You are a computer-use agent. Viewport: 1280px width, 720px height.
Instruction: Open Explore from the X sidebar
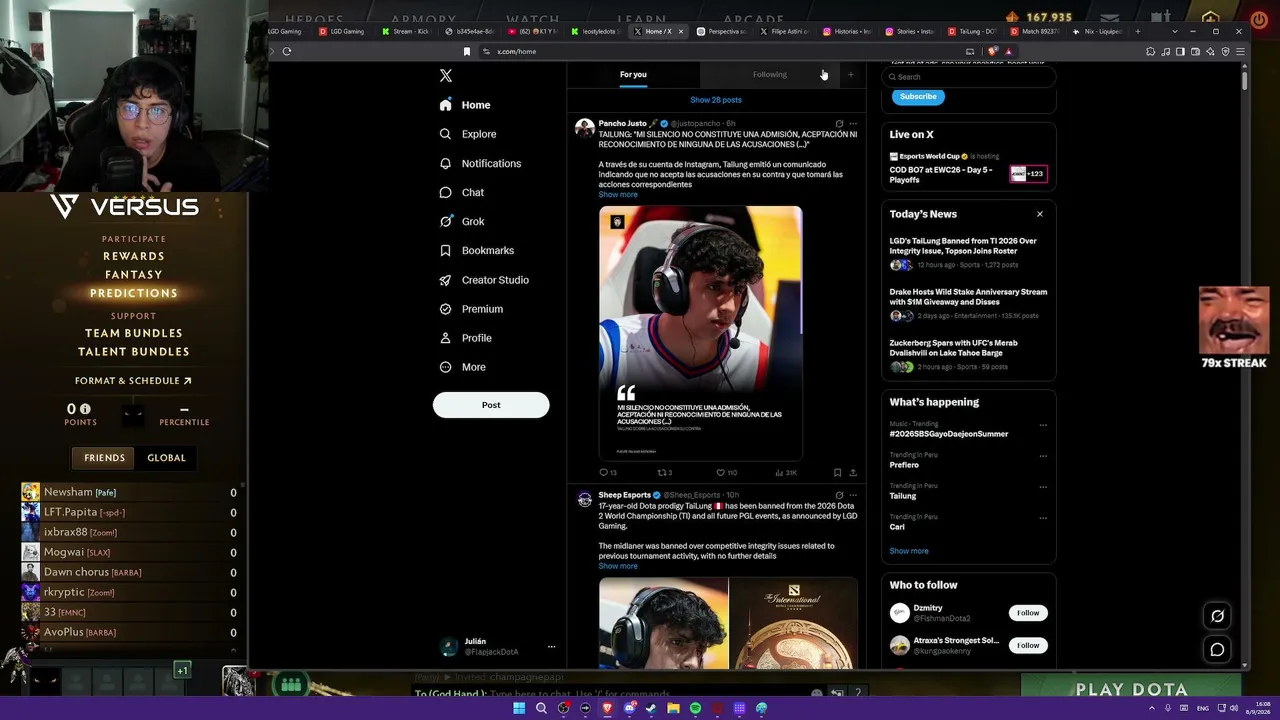click(x=468, y=134)
